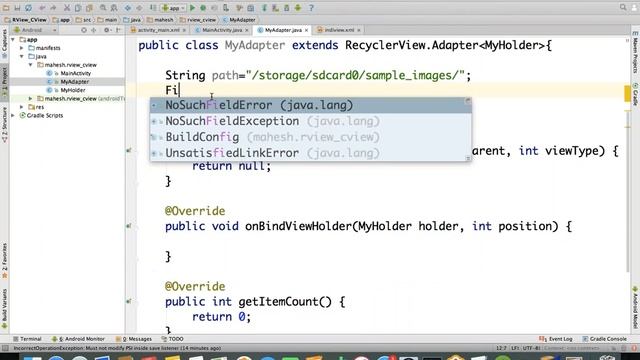Open the TODO tool window
Viewport: 640px width, 360px height.
point(173,339)
